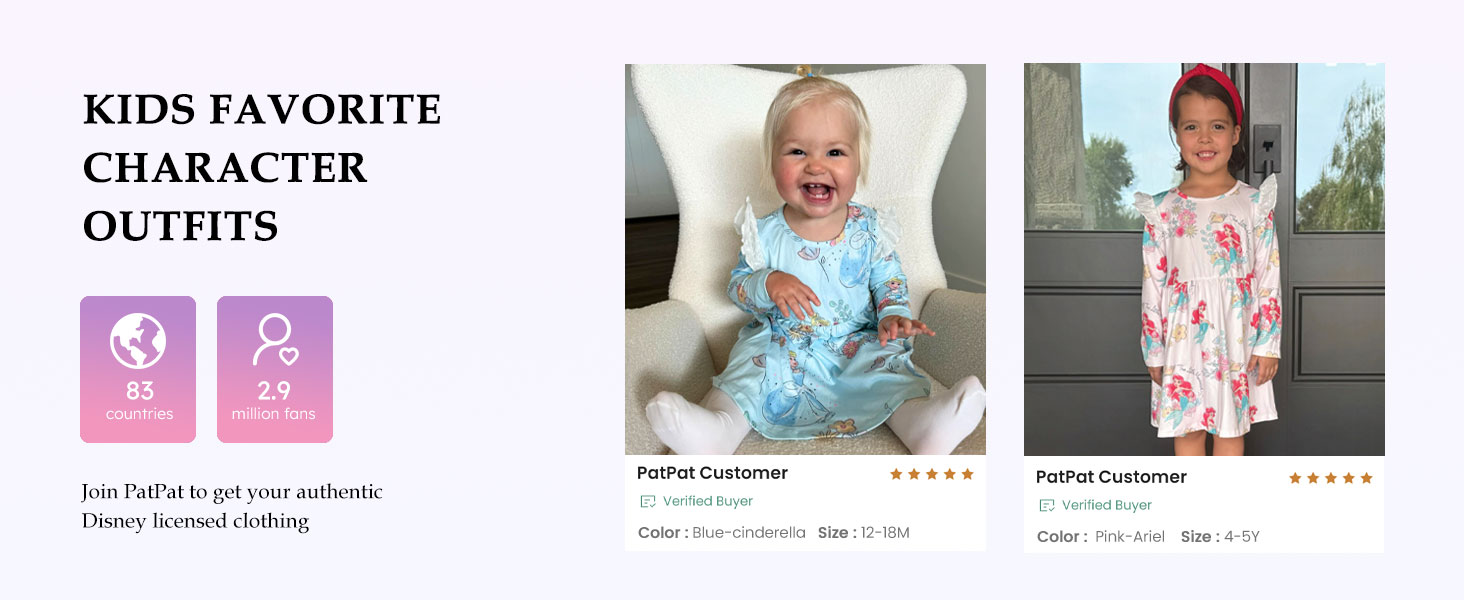1464x600 pixels.
Task: Click the Join PatPat Disney licensed clothing text
Action: (x=232, y=506)
